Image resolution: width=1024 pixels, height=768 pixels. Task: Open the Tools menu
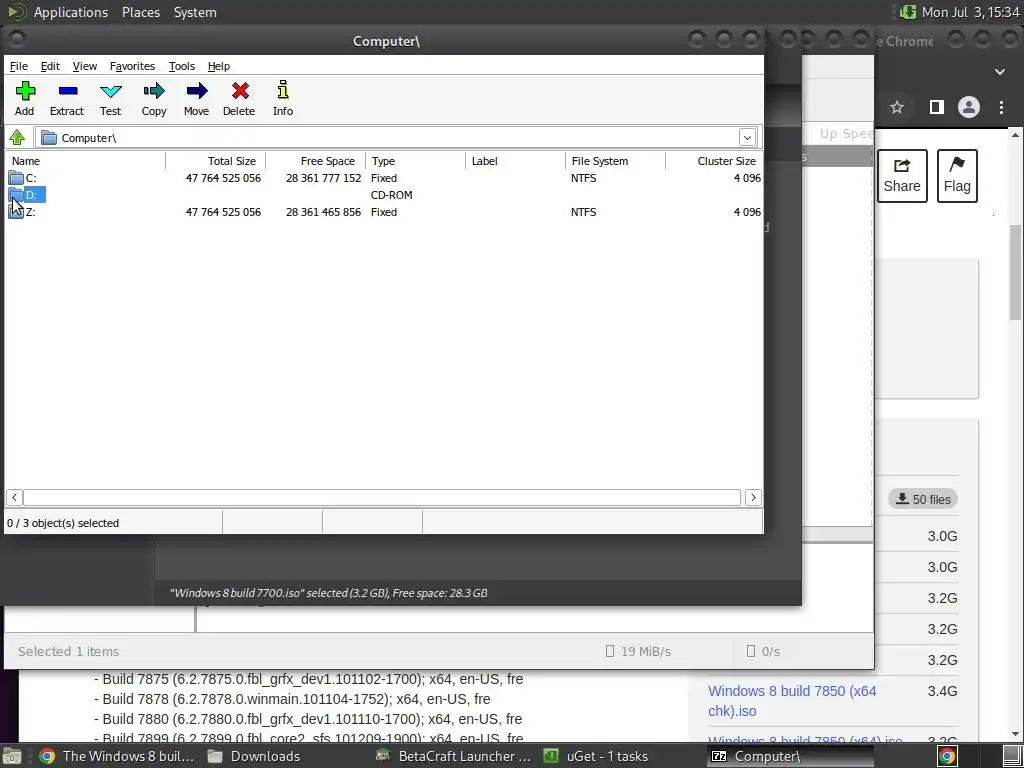[182, 66]
